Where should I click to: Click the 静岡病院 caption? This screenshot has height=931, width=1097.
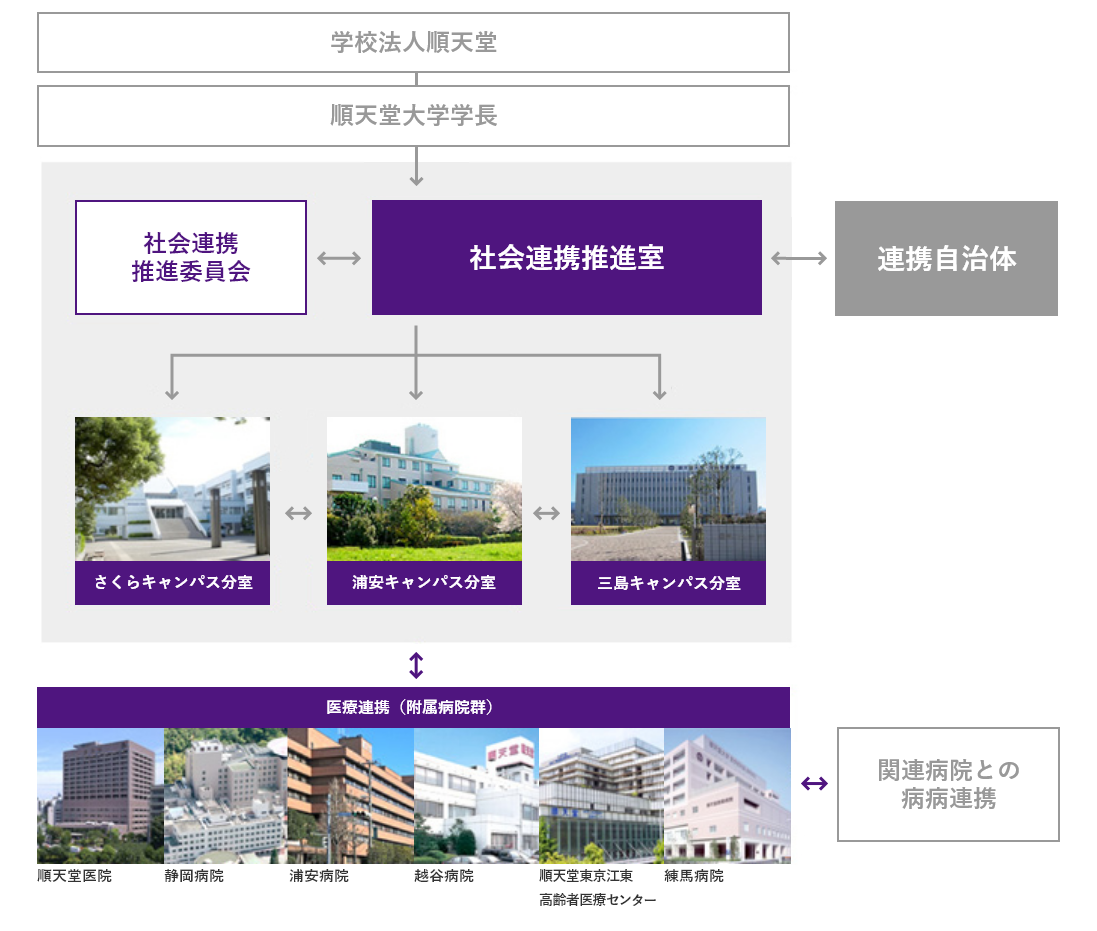click(194, 876)
